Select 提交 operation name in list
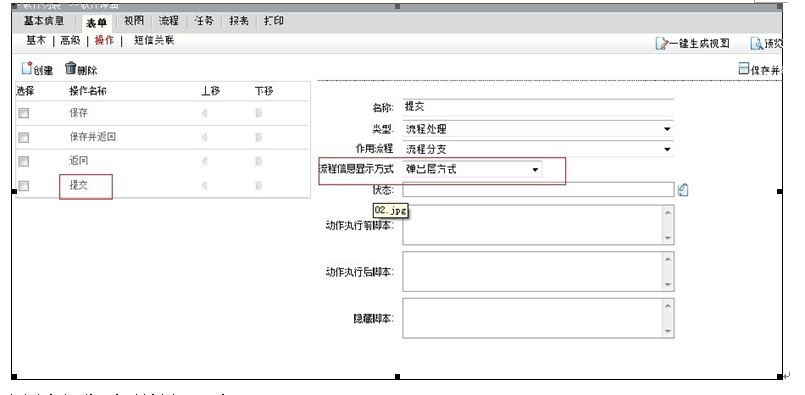Viewport: 805px width, 395px height. pos(79,185)
